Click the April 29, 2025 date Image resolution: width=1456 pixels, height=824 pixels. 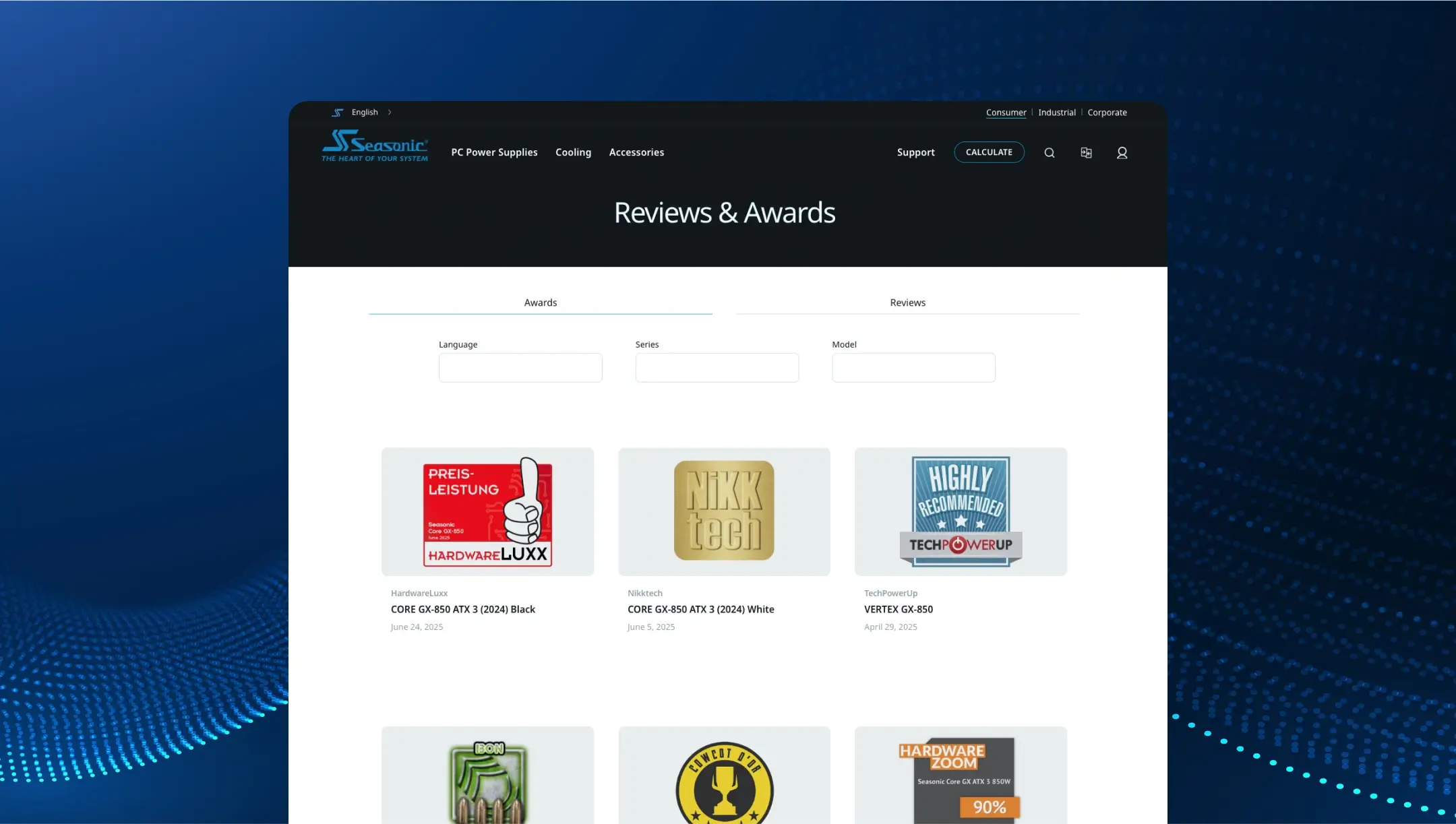click(x=890, y=627)
